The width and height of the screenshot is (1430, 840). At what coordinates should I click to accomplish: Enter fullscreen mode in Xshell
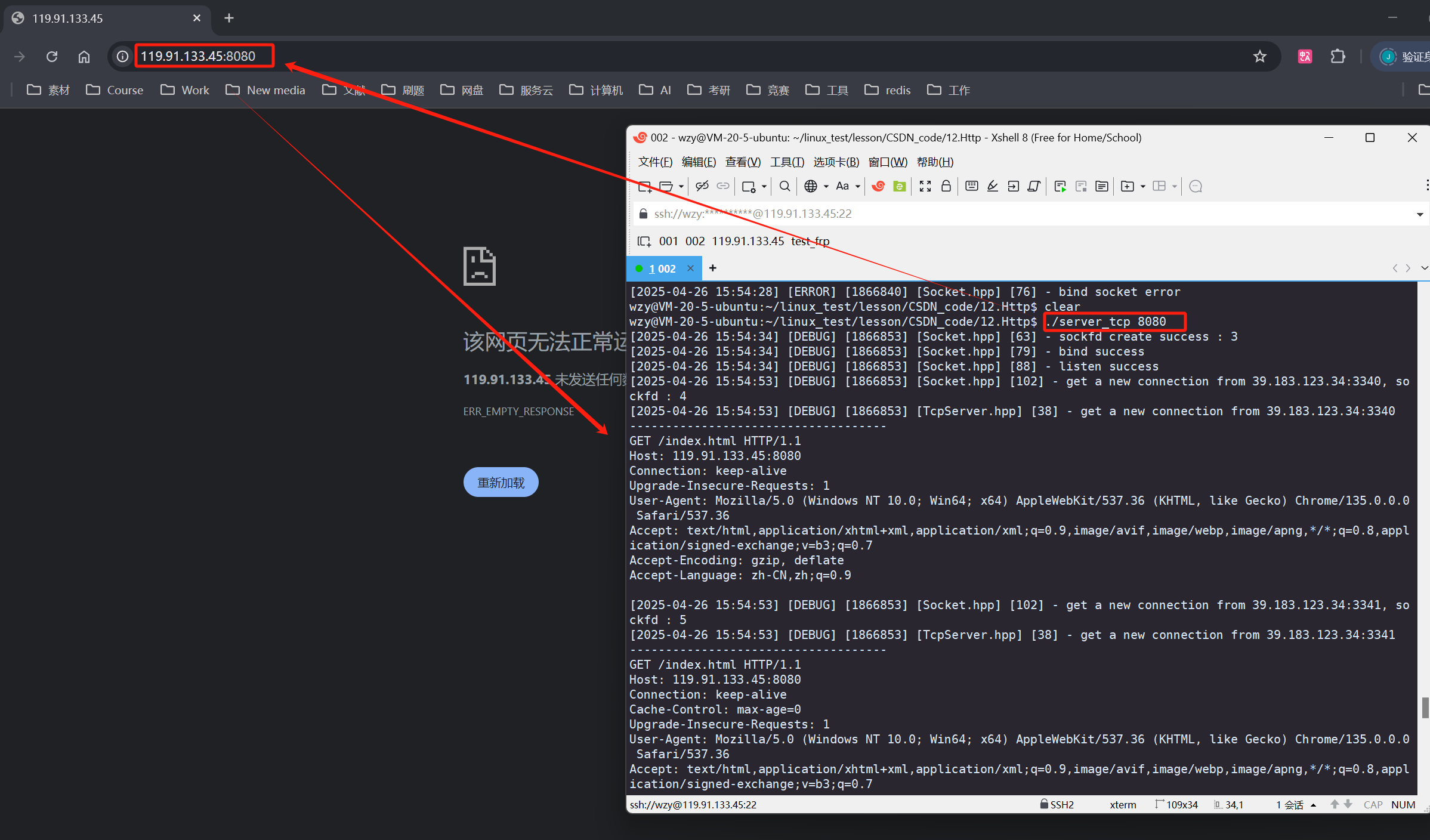pyautogui.click(x=925, y=186)
